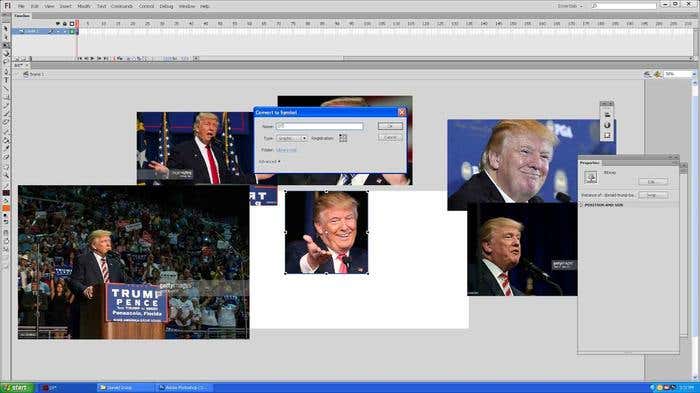The height and width of the screenshot is (393, 700).
Task: Click Cancel in Convert to Symbol dialog
Action: [x=390, y=138]
